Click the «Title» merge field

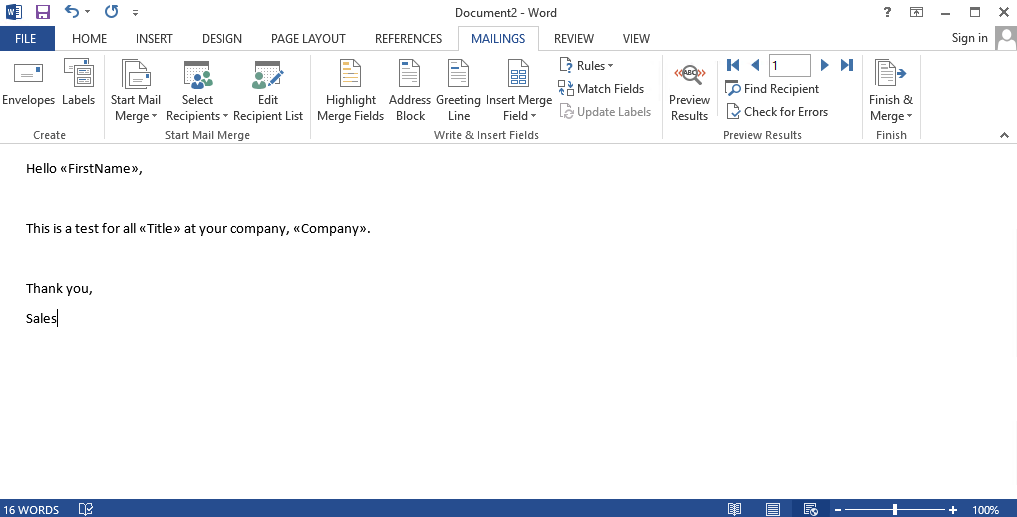(160, 228)
